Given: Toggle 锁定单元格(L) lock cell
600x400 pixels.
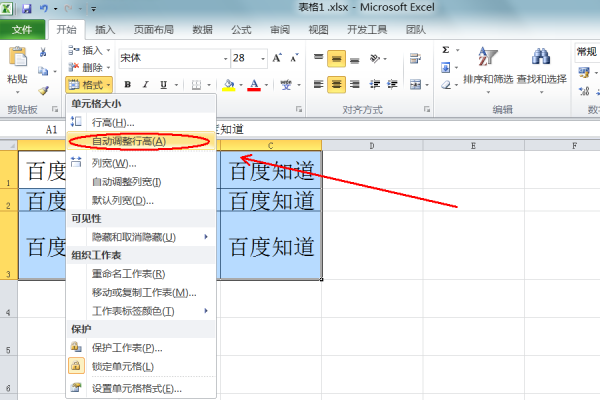Looking at the screenshot, I should (x=142, y=366).
